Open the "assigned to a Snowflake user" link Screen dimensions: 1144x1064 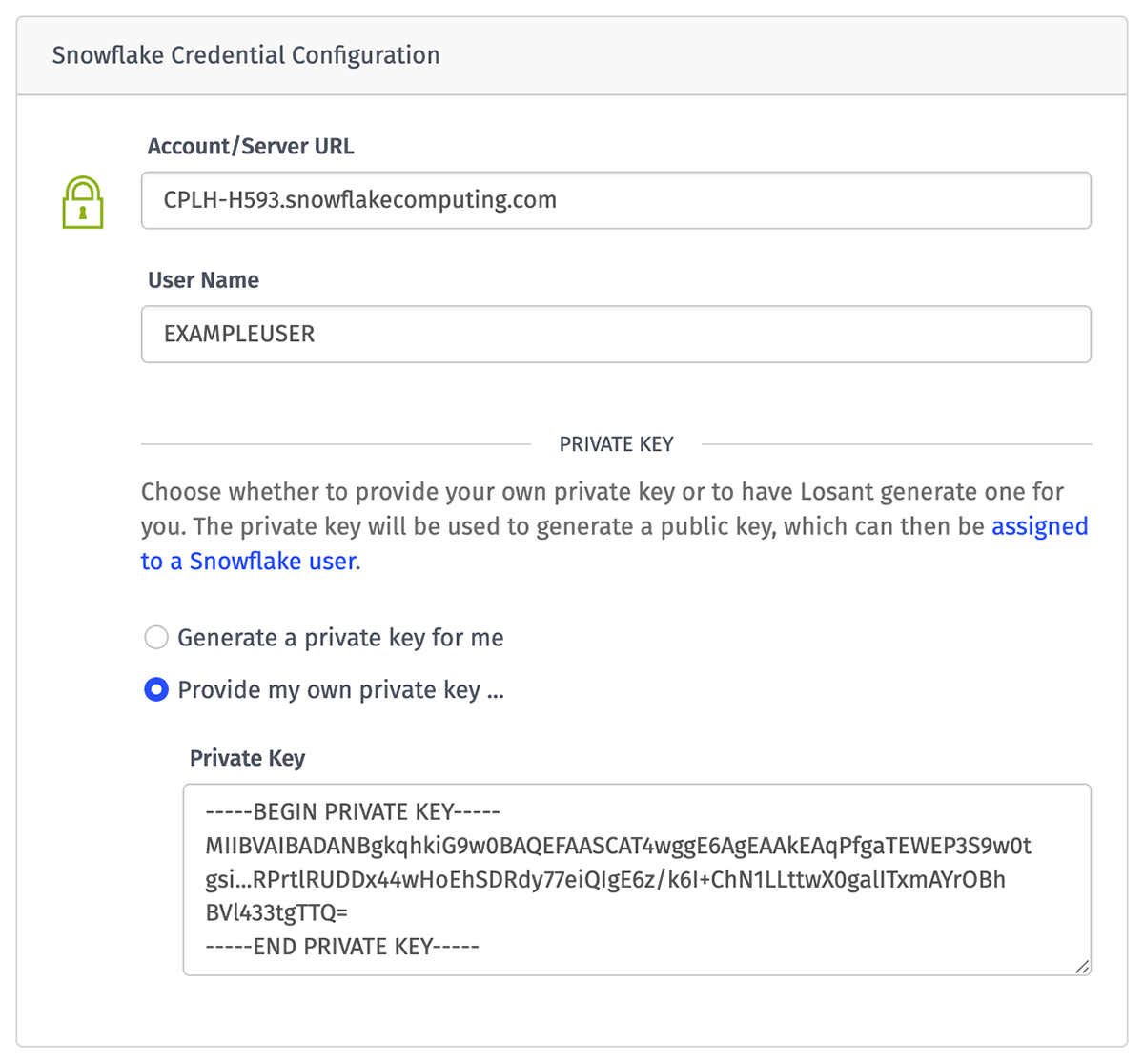[x=1040, y=526]
